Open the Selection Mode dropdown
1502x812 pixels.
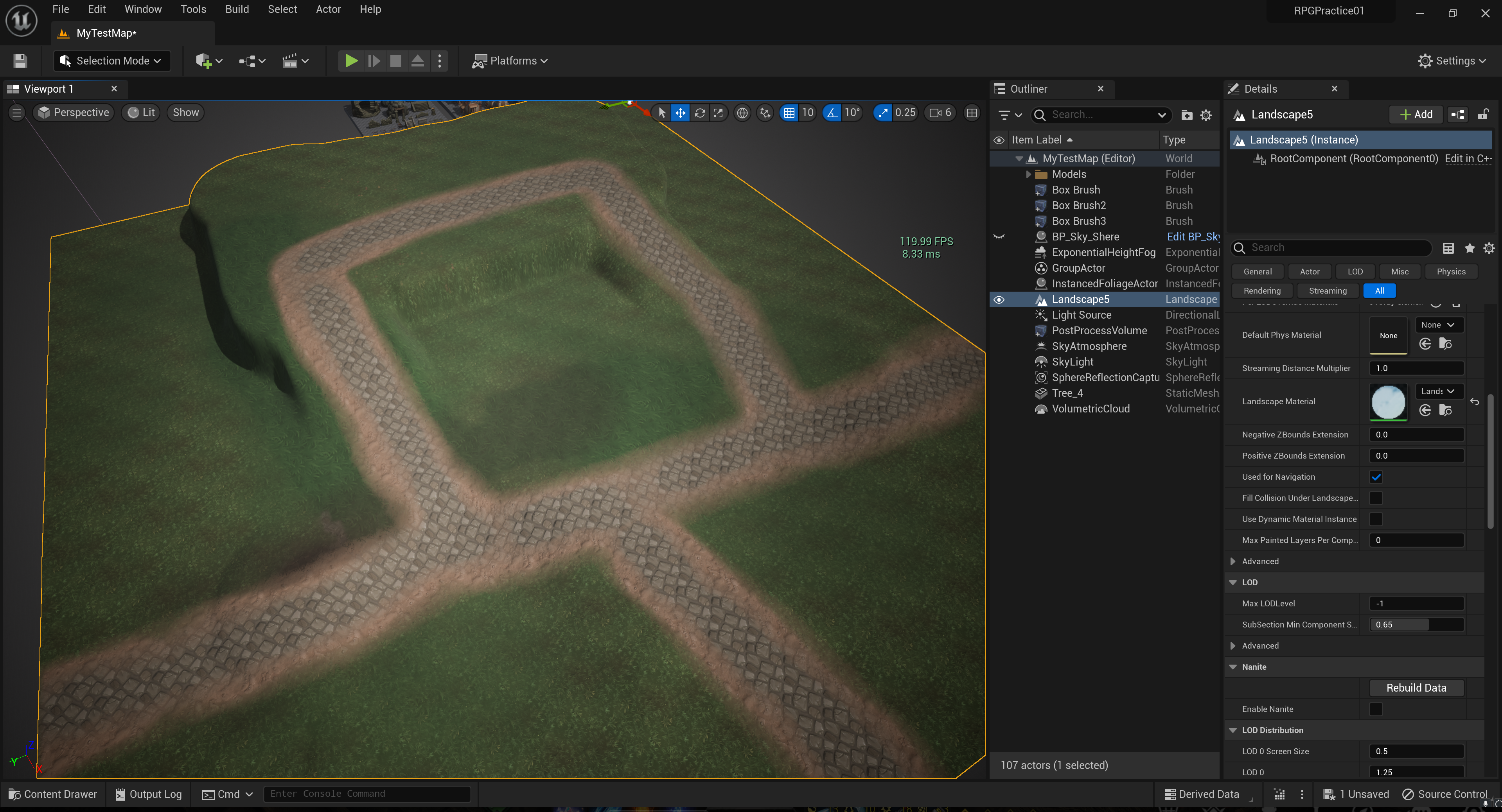[112, 61]
